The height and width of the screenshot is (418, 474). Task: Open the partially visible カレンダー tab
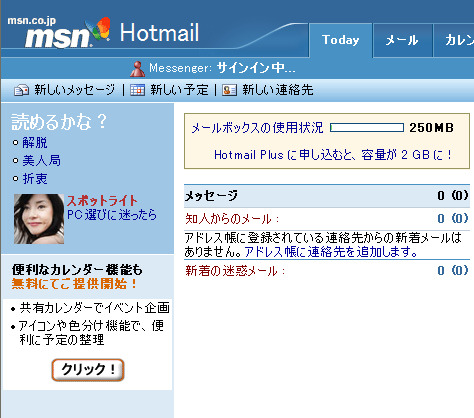(454, 40)
